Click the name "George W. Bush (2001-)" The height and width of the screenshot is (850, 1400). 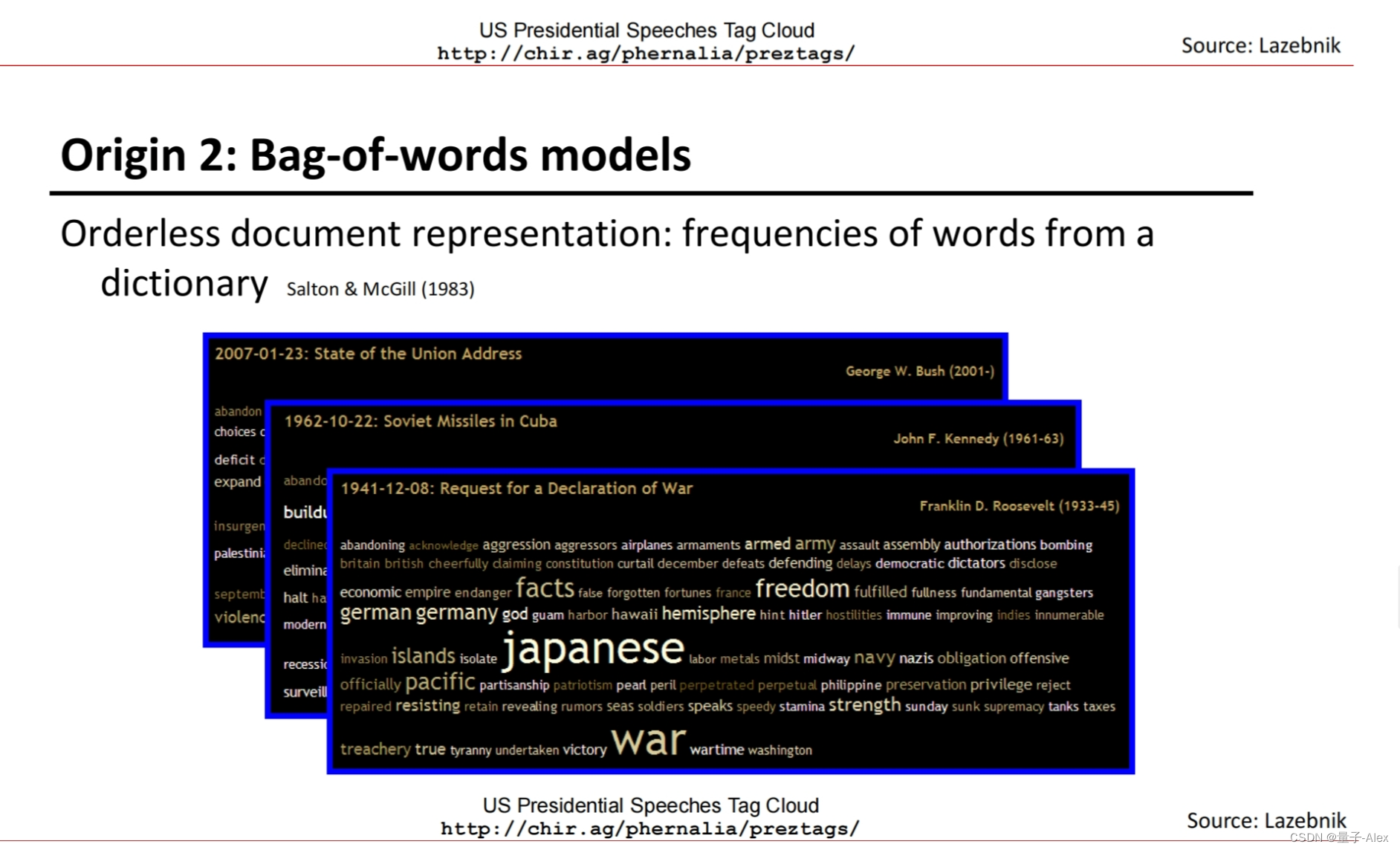(920, 371)
